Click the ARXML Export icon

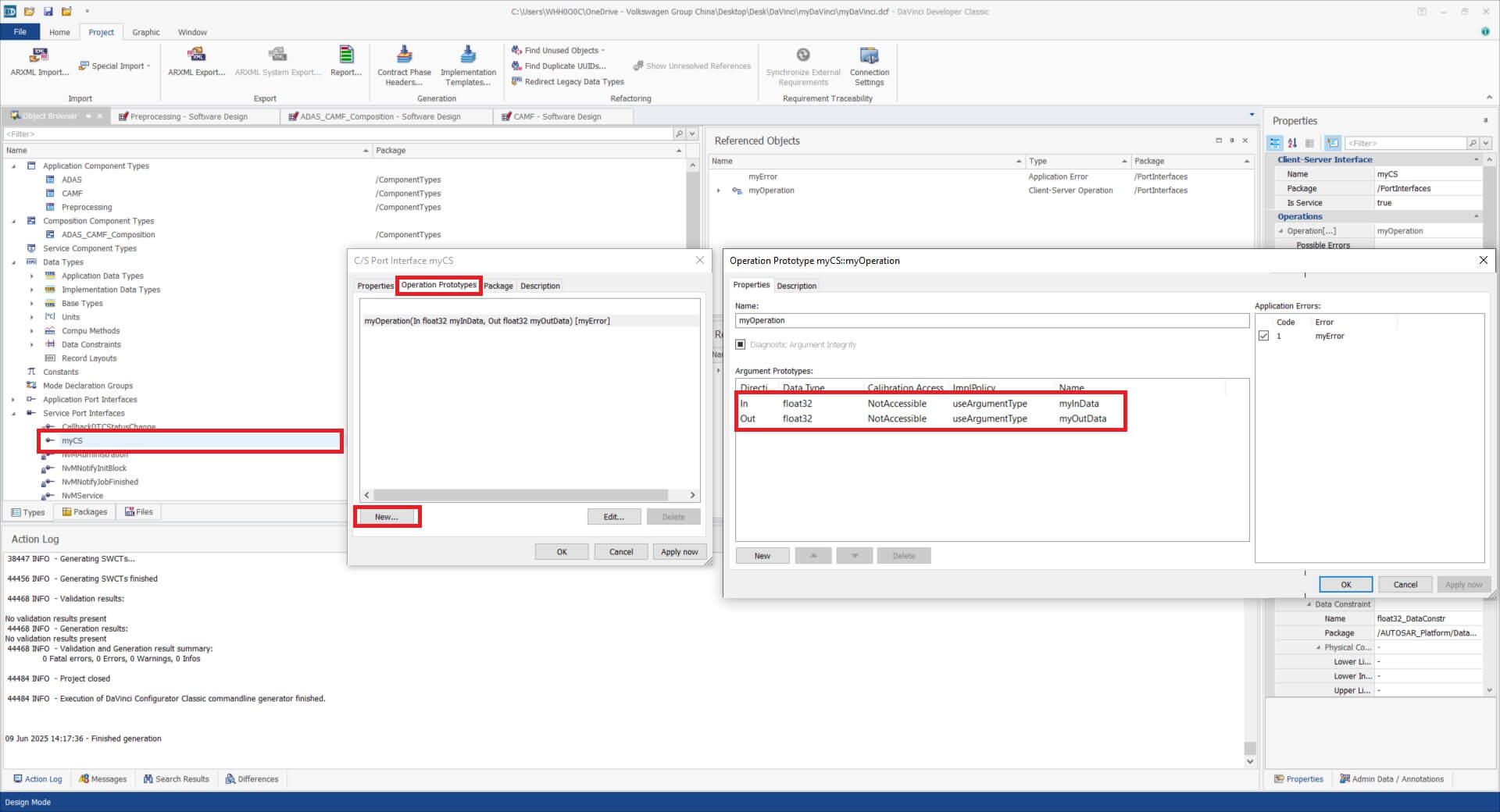click(x=196, y=55)
